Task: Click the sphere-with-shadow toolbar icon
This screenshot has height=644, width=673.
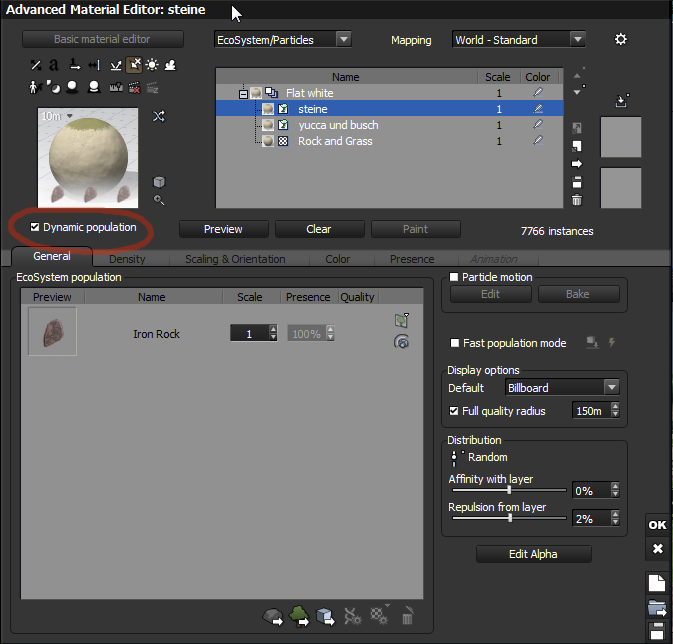Action: point(73,87)
